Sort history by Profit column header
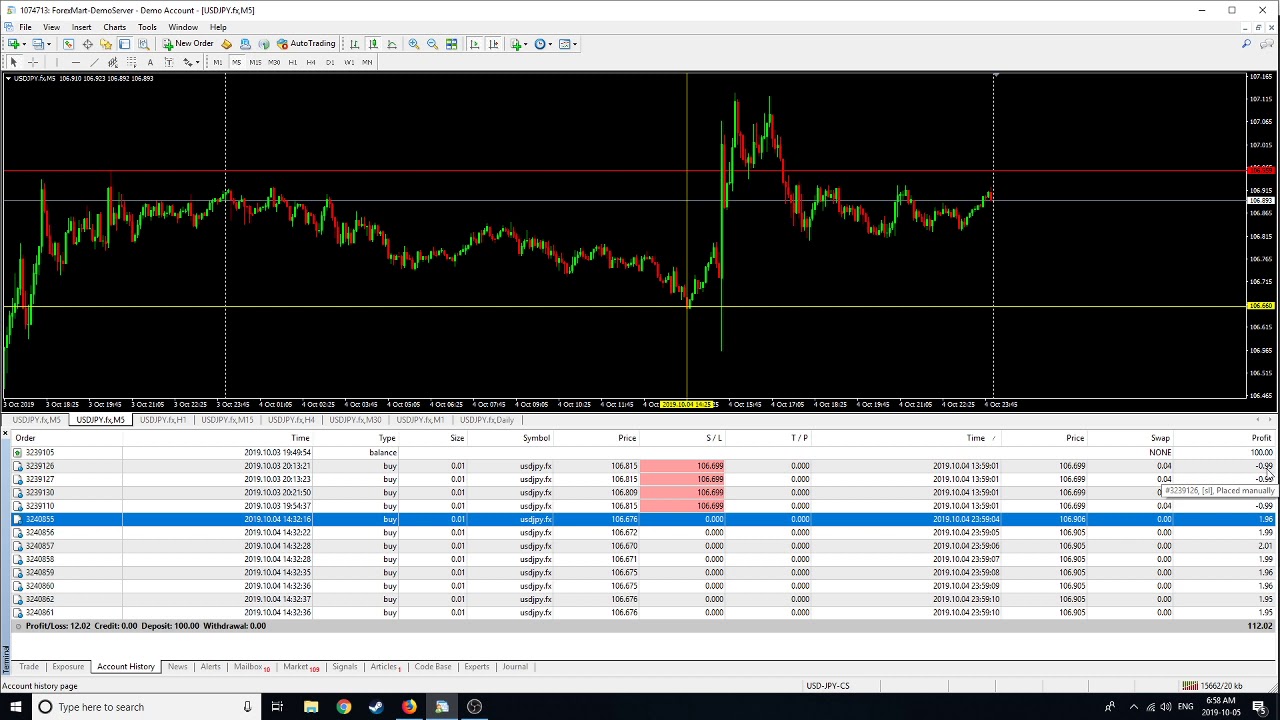This screenshot has height=720, width=1280. (1261, 438)
